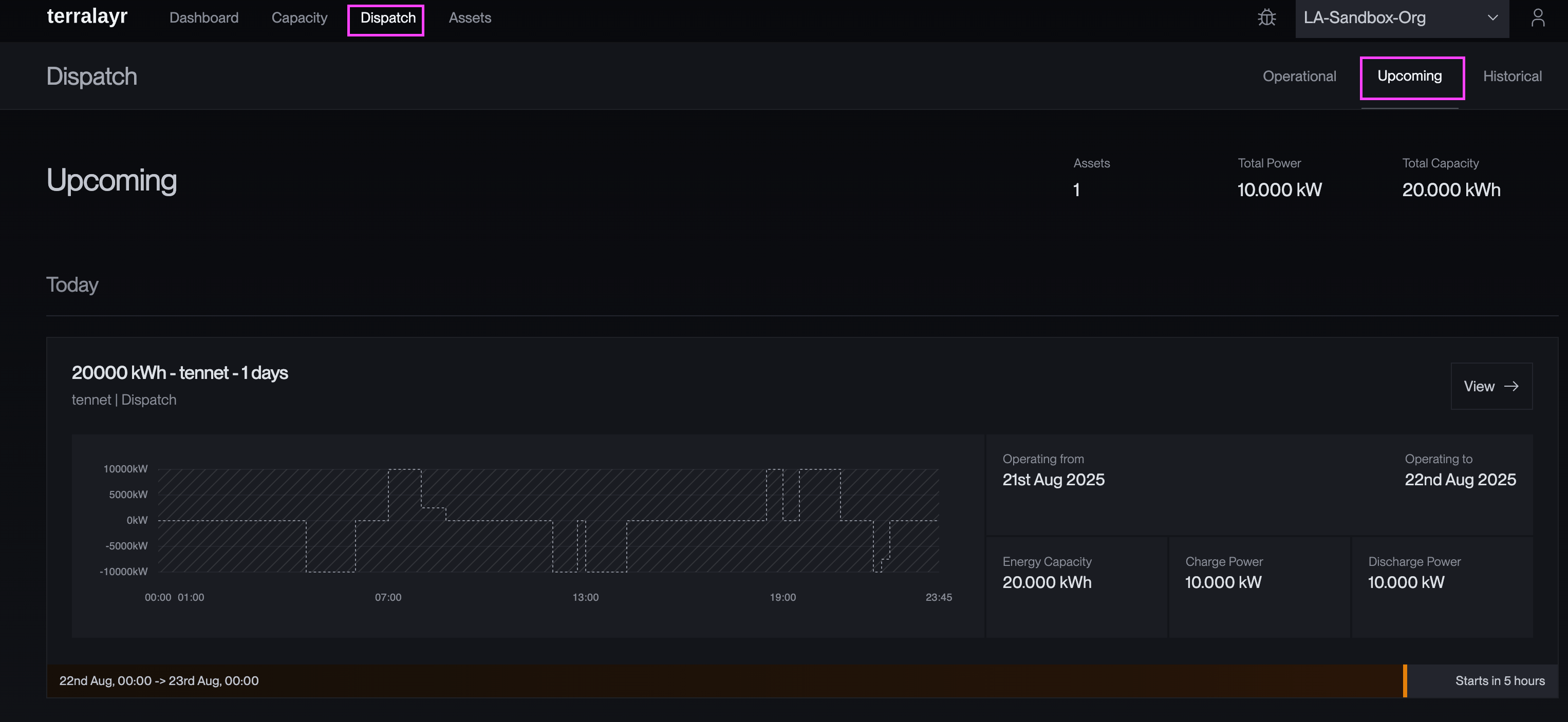The height and width of the screenshot is (722, 1568).
Task: Click the 10000kW y-axis label
Action: (125, 469)
